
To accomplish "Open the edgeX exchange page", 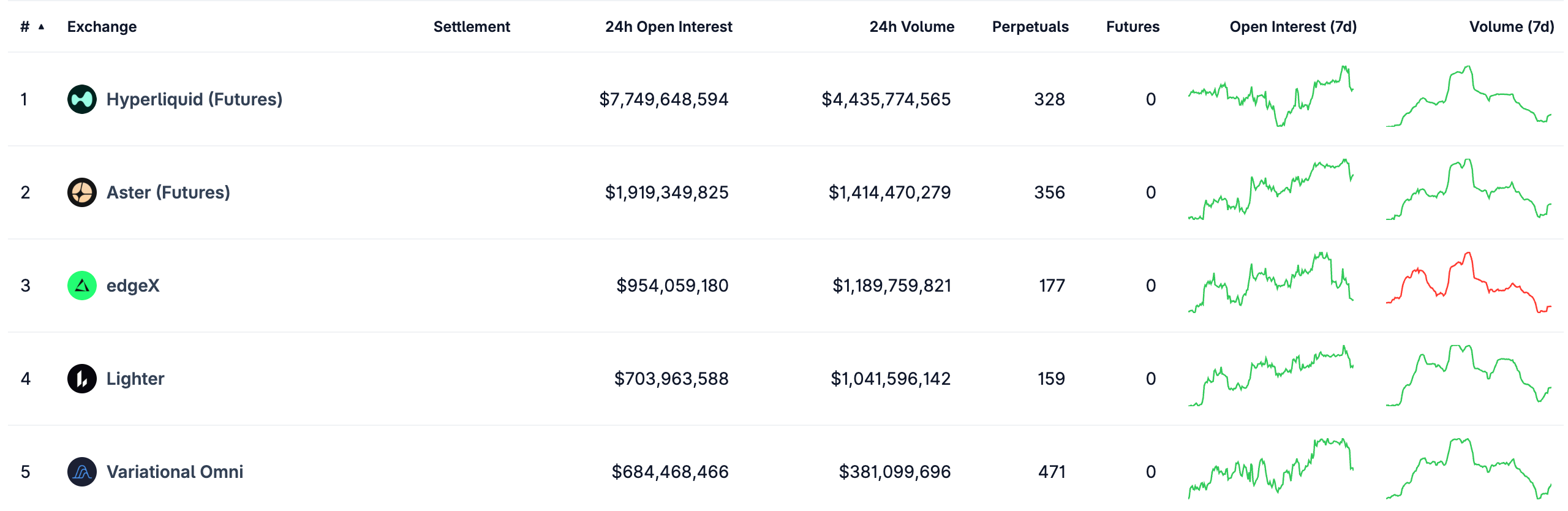I will coord(133,286).
